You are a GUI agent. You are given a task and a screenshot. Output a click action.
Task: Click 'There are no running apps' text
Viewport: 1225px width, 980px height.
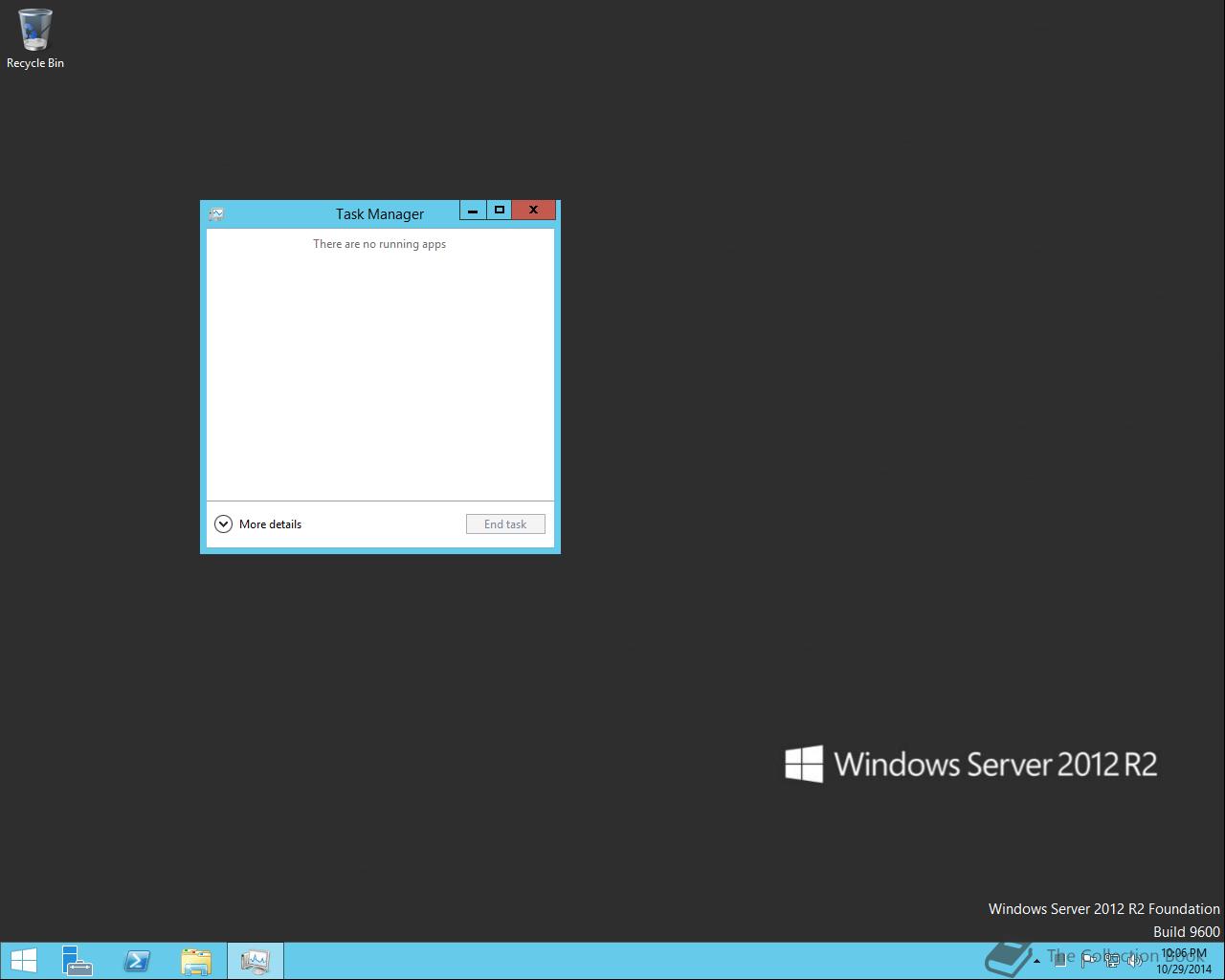pos(380,244)
